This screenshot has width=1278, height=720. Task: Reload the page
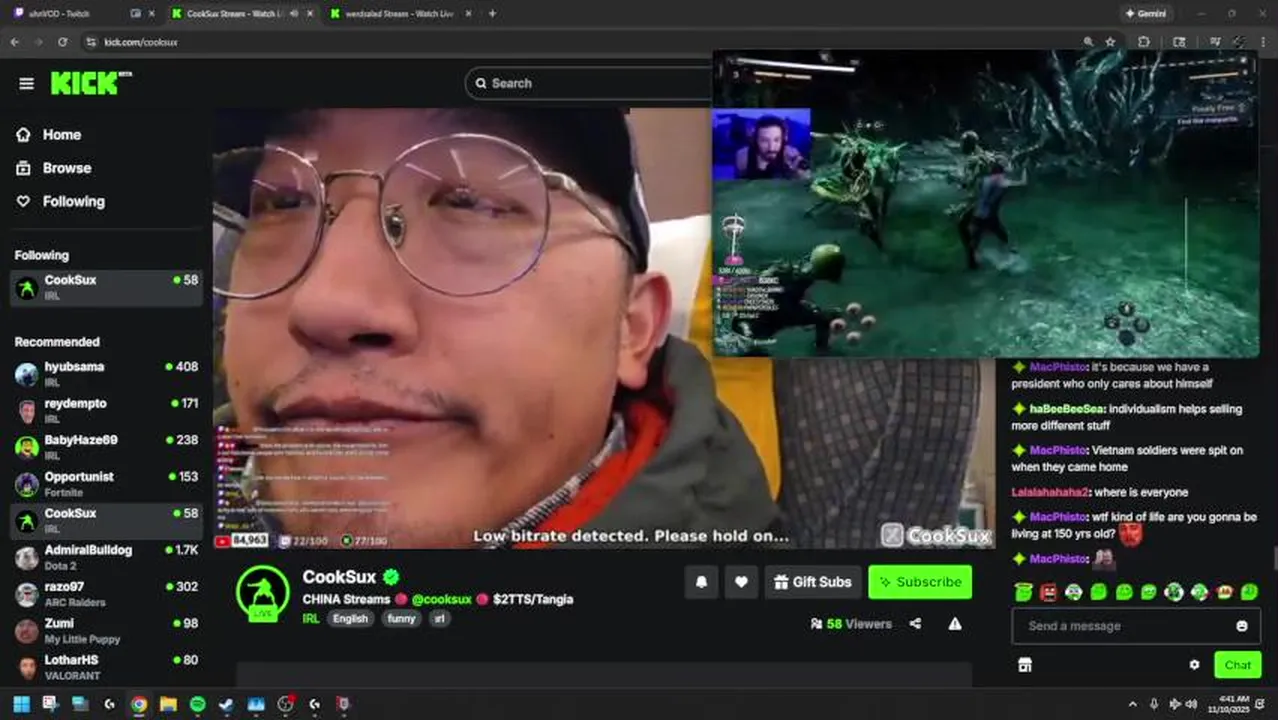tap(62, 42)
